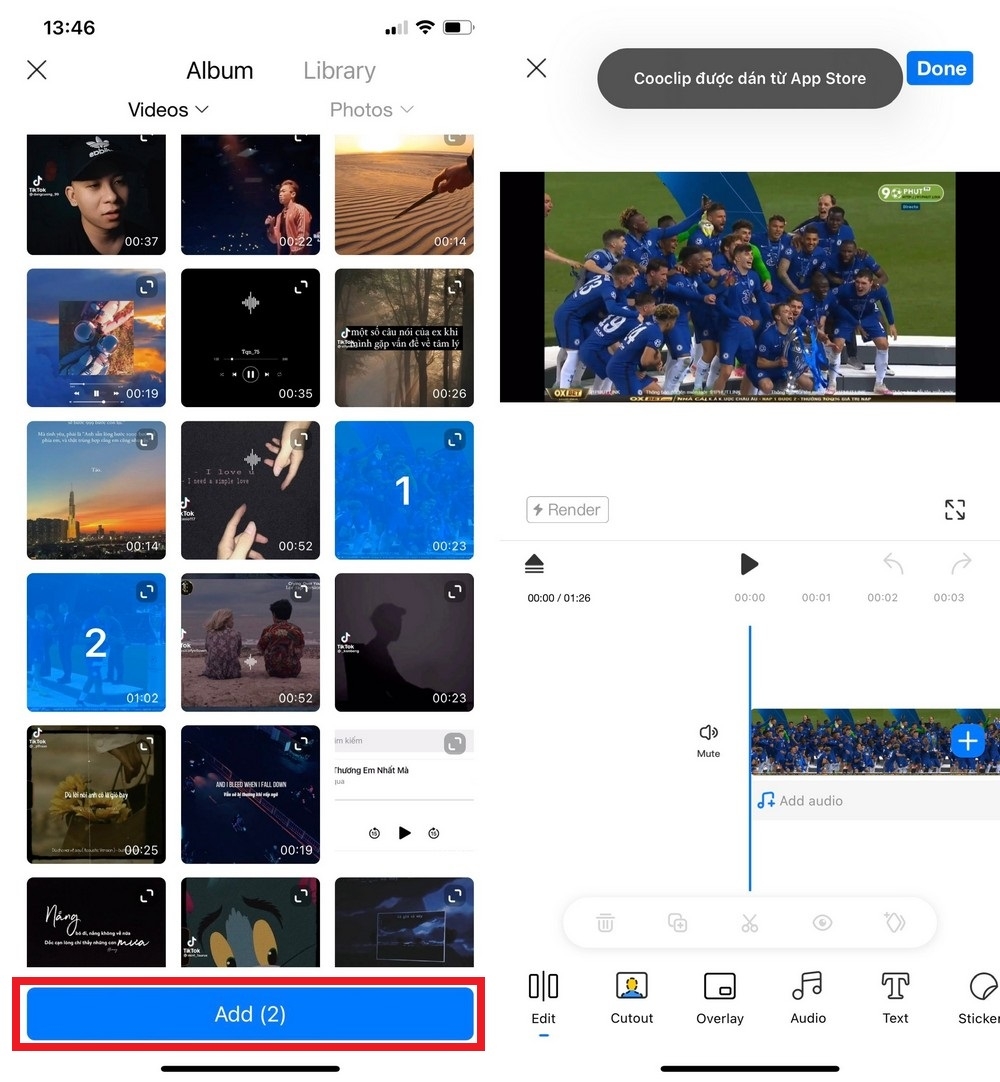The image size is (1000, 1082).
Task: Open the Cutout tool
Action: pyautogui.click(x=631, y=998)
